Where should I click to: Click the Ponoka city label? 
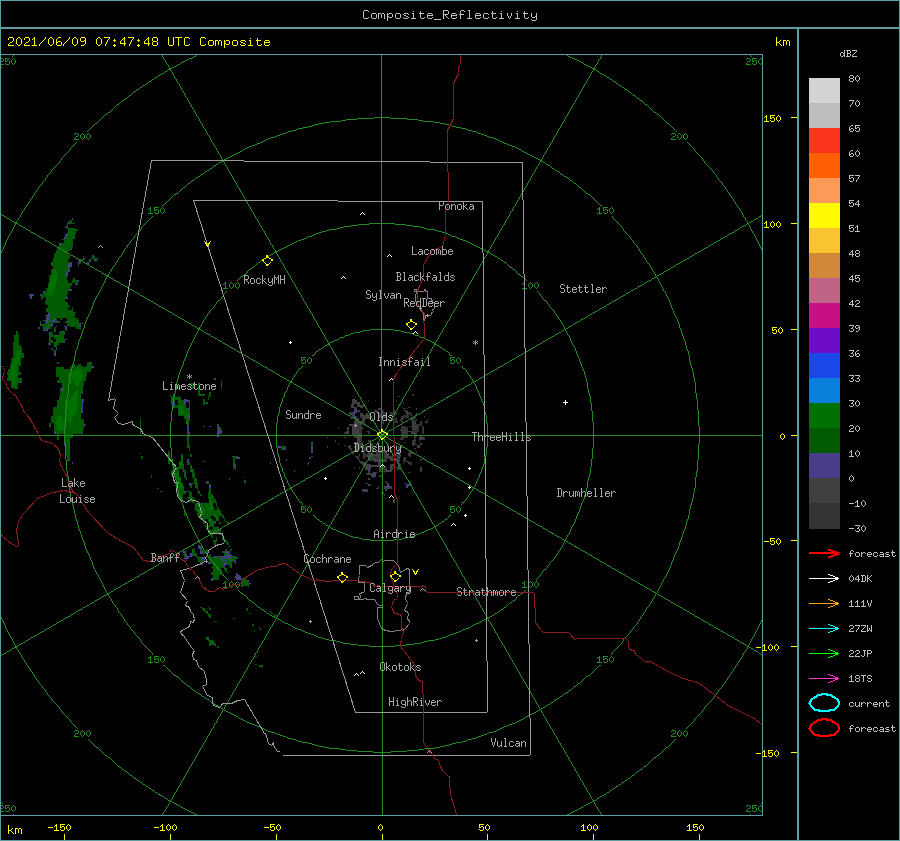456,206
